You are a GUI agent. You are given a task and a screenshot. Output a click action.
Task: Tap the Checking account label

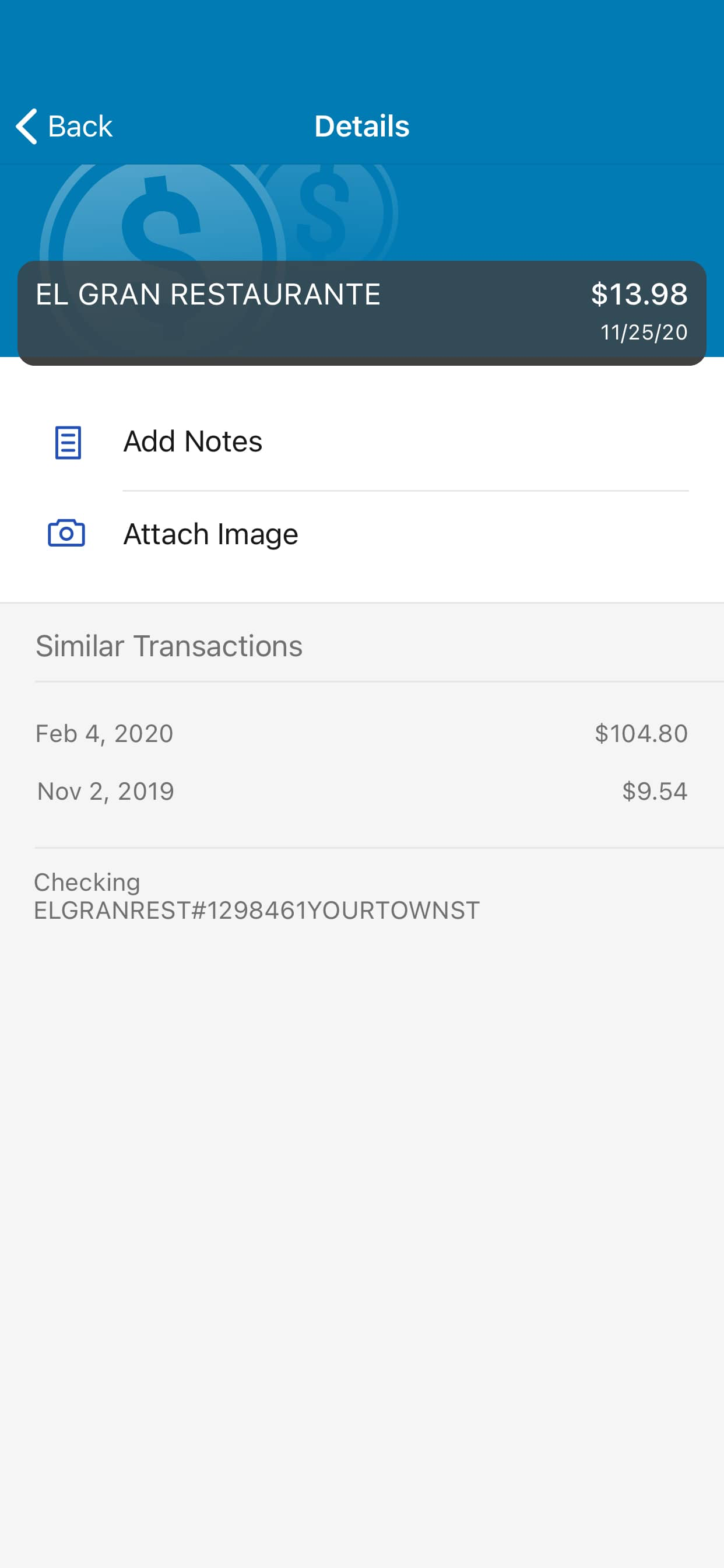[x=87, y=882]
